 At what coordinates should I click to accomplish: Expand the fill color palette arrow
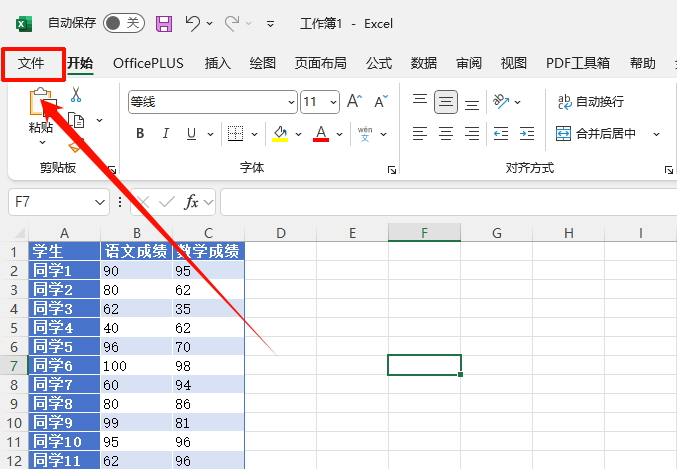coord(298,134)
